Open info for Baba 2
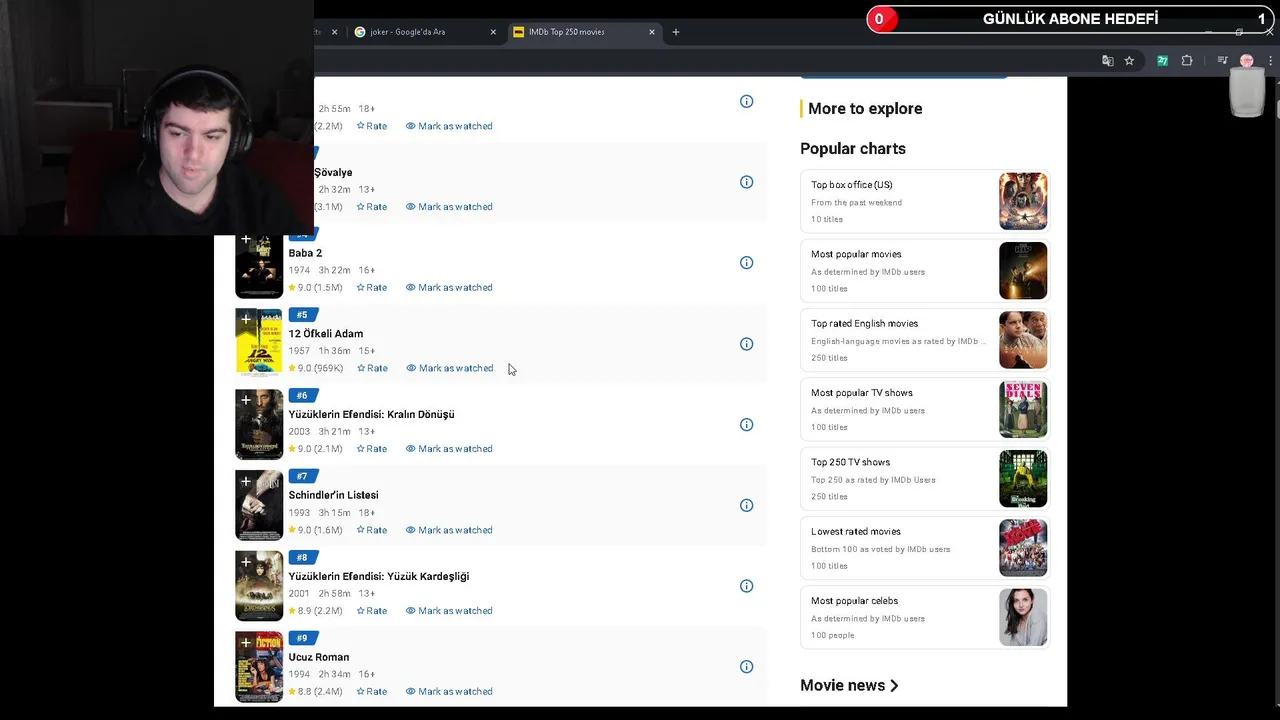This screenshot has height=720, width=1280. click(746, 263)
